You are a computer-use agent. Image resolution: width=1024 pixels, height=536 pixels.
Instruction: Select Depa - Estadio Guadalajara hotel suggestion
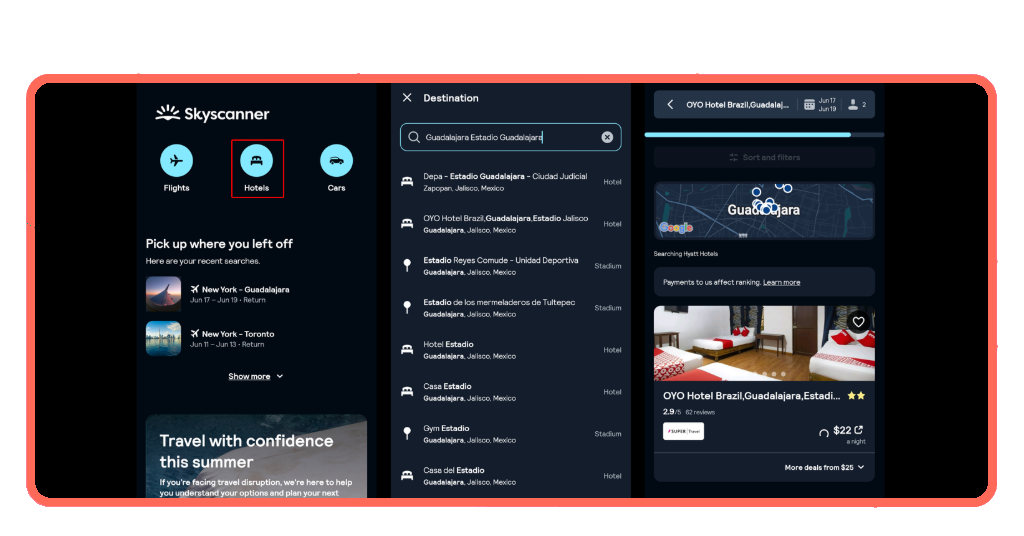coord(511,182)
